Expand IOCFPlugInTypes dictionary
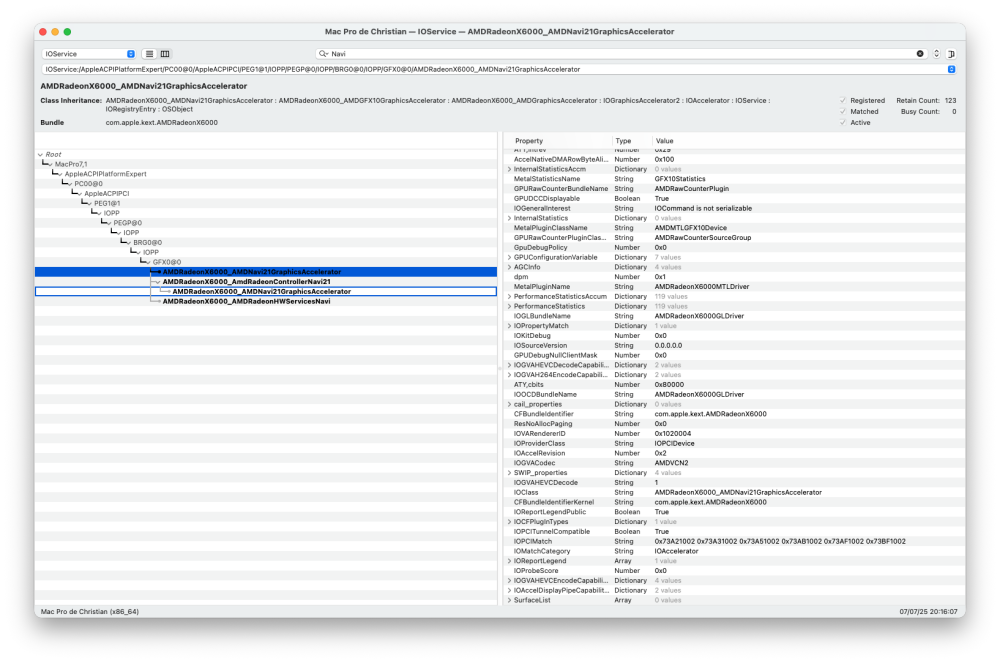 [509, 521]
